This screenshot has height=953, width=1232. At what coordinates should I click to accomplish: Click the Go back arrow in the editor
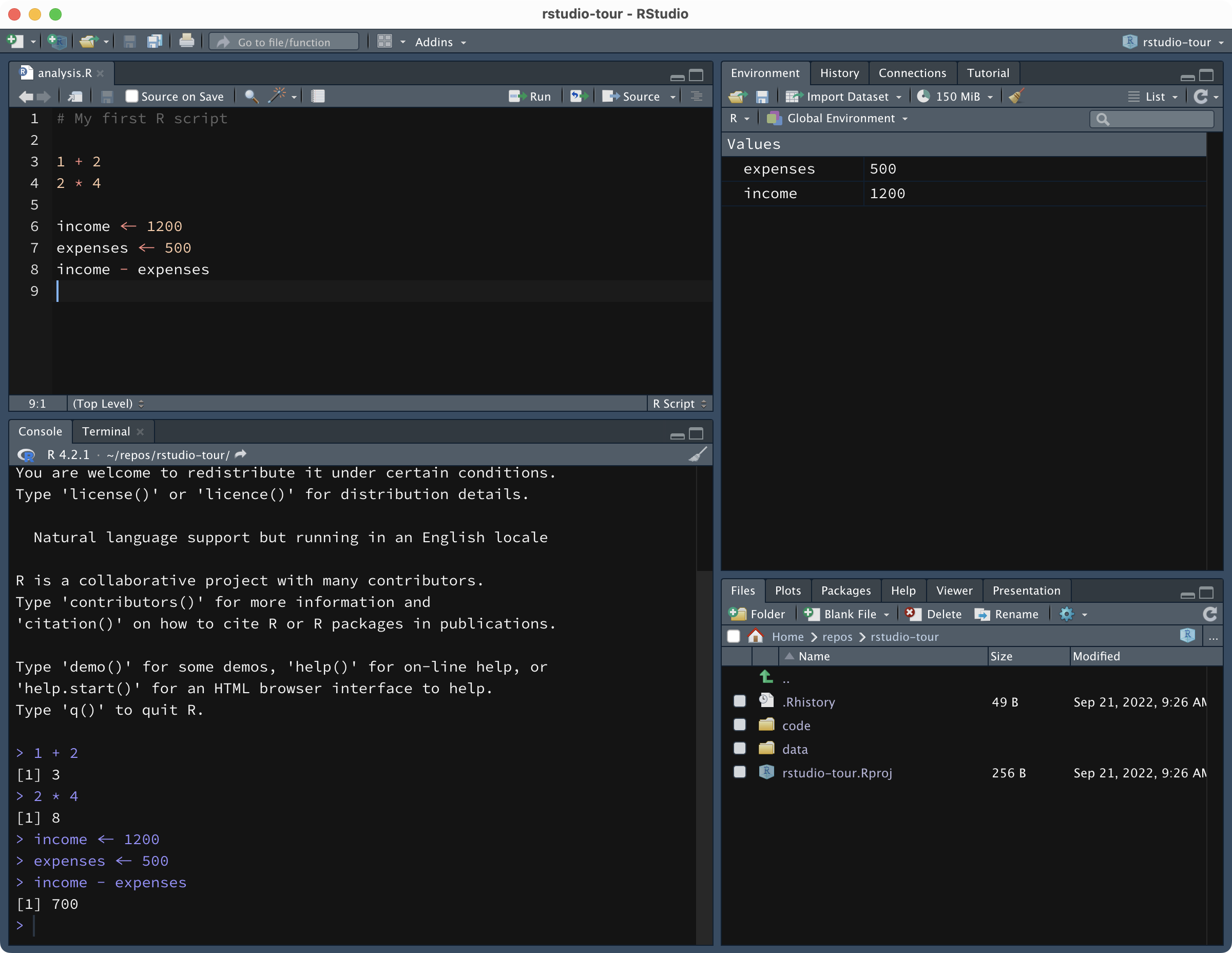coord(25,97)
